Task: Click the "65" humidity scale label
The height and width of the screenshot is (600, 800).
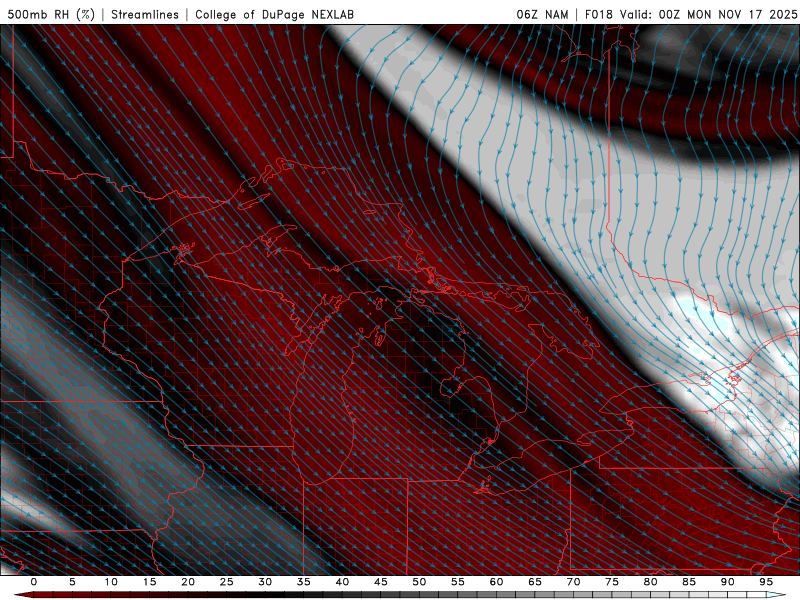Action: pos(535,582)
